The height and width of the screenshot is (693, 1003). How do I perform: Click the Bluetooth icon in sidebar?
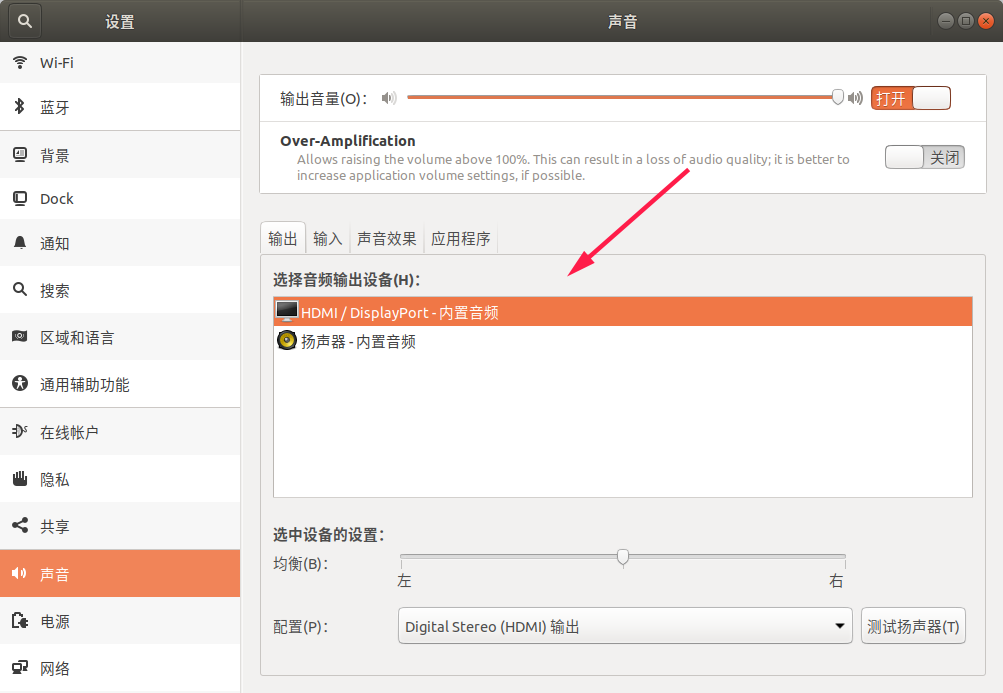[x=20, y=106]
